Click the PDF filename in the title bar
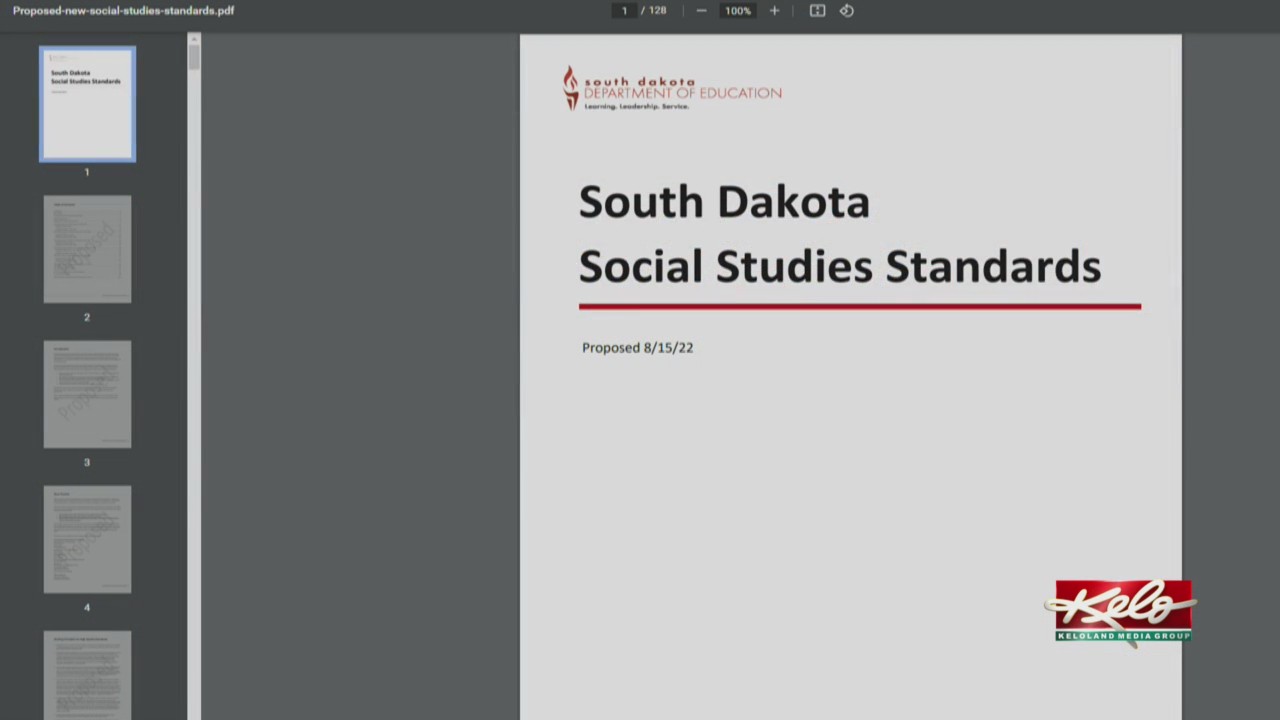This screenshot has width=1280, height=720. (123, 10)
